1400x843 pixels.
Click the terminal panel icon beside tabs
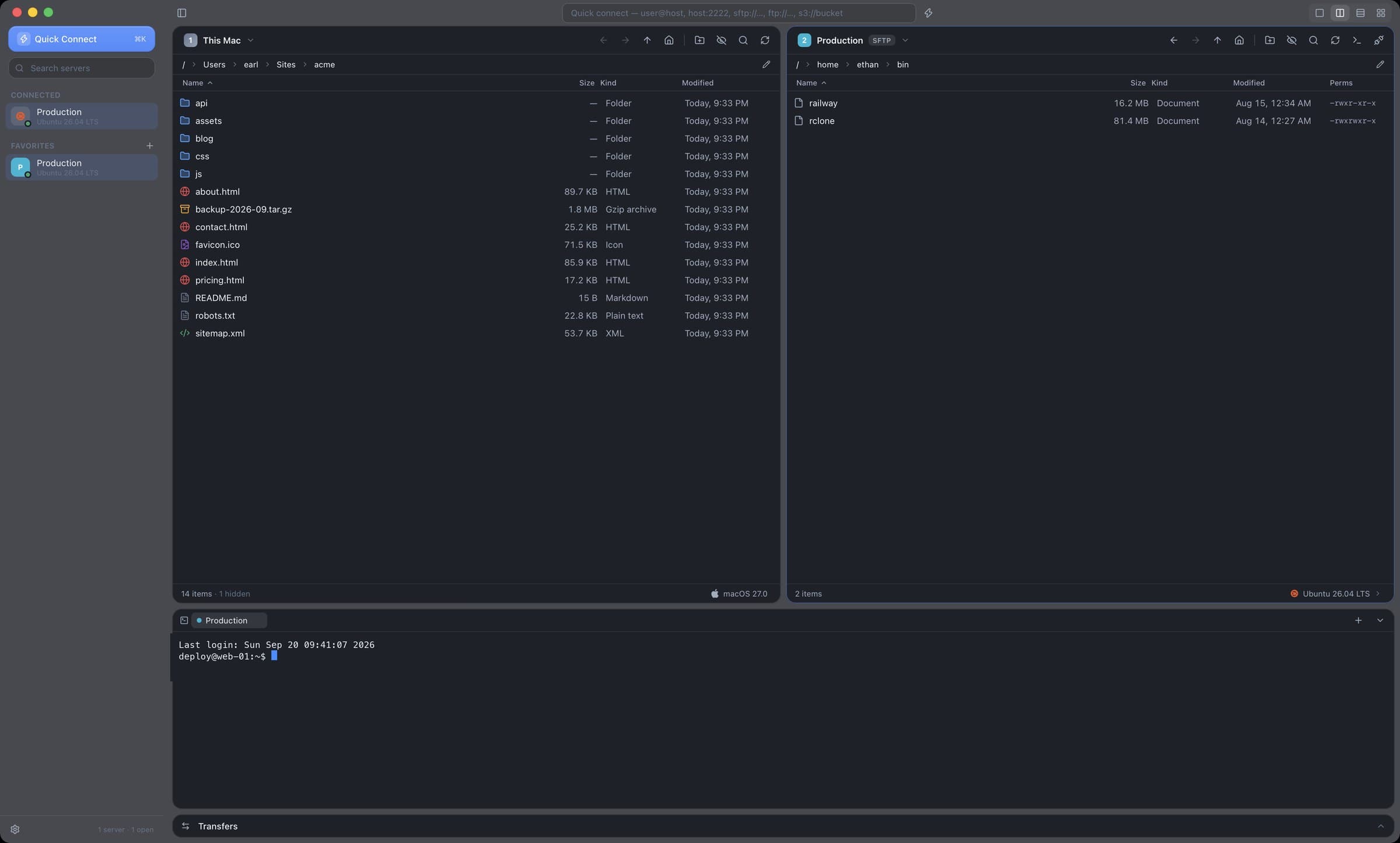pyautogui.click(x=184, y=620)
